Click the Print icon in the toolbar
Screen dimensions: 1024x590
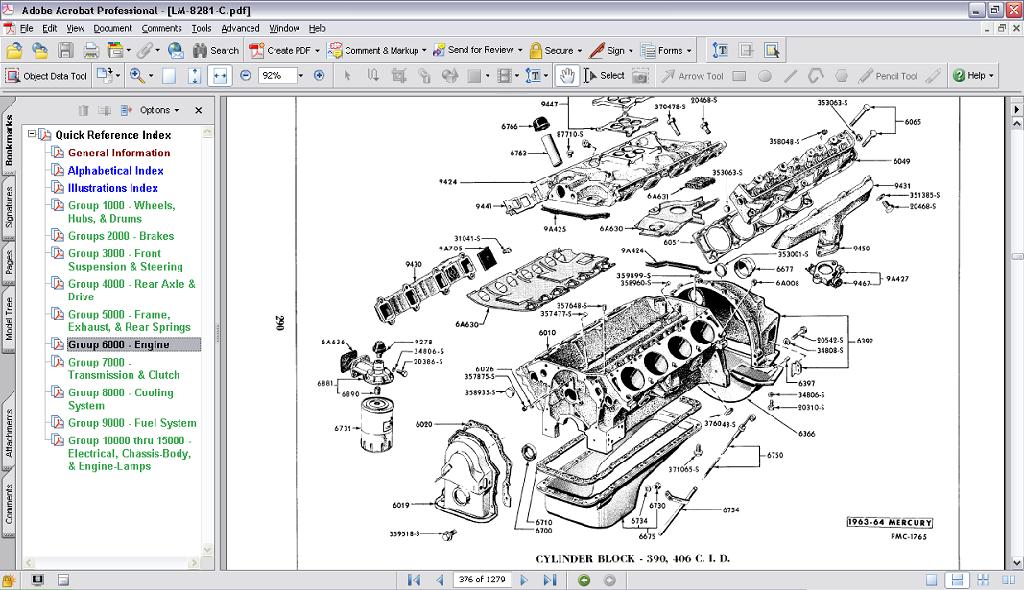(91, 50)
